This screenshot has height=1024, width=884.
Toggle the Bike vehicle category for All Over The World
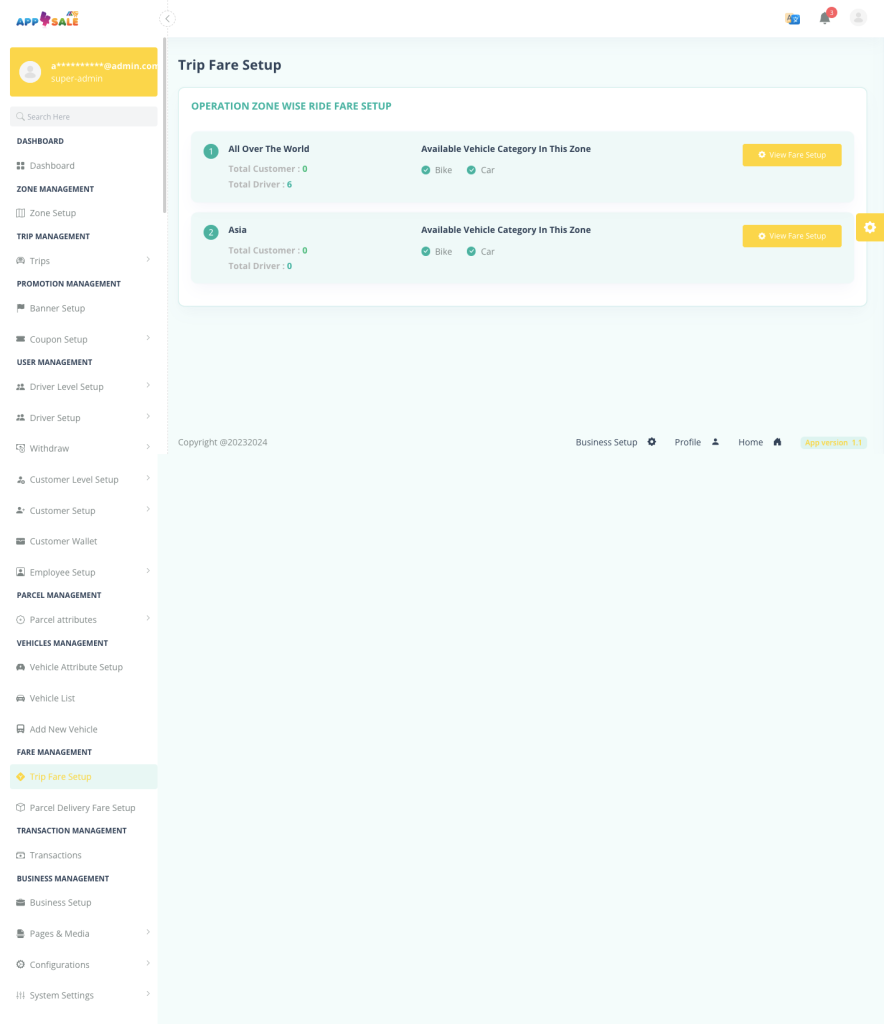pos(426,169)
